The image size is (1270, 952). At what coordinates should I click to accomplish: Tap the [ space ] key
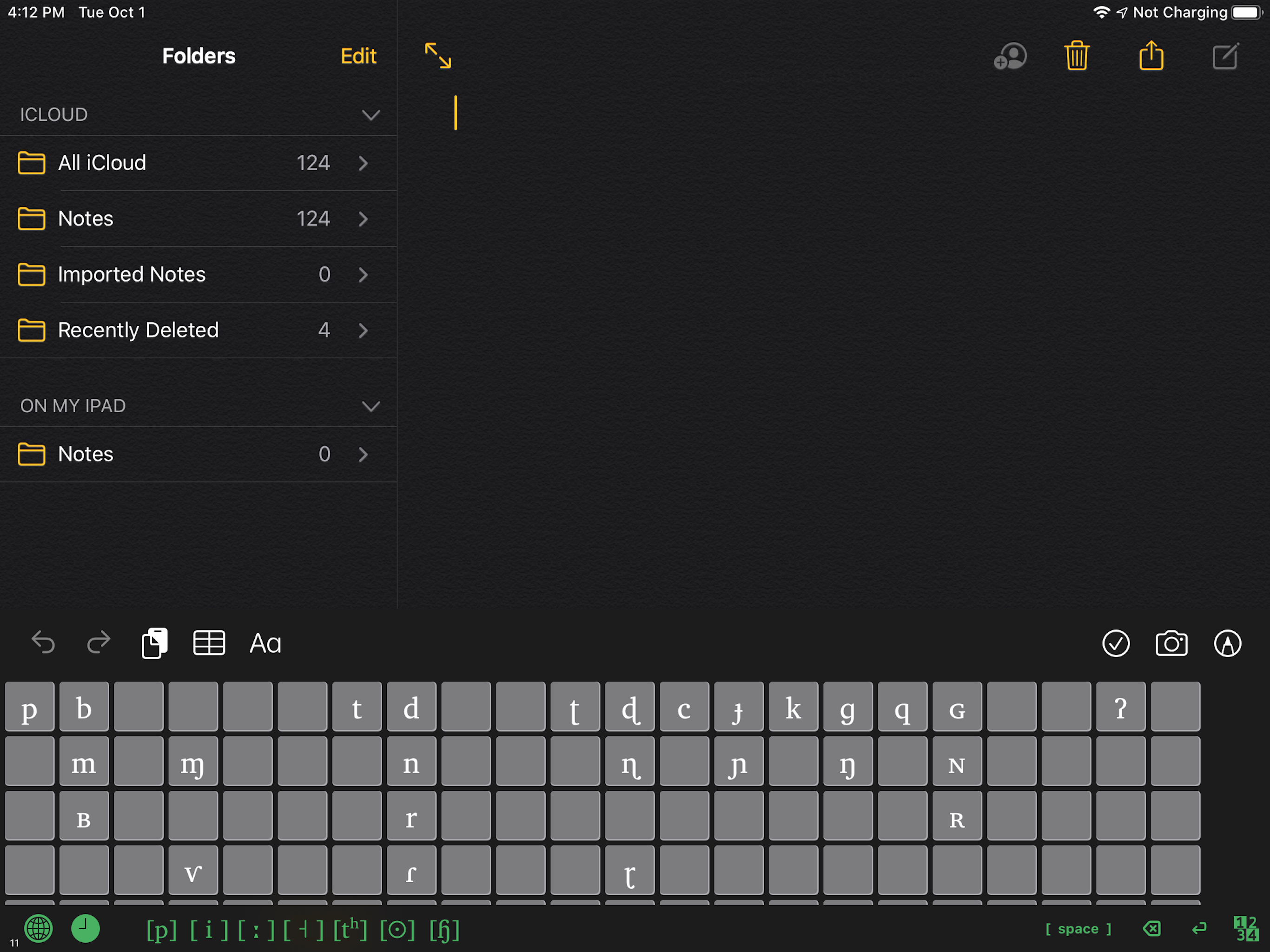coord(1078,928)
